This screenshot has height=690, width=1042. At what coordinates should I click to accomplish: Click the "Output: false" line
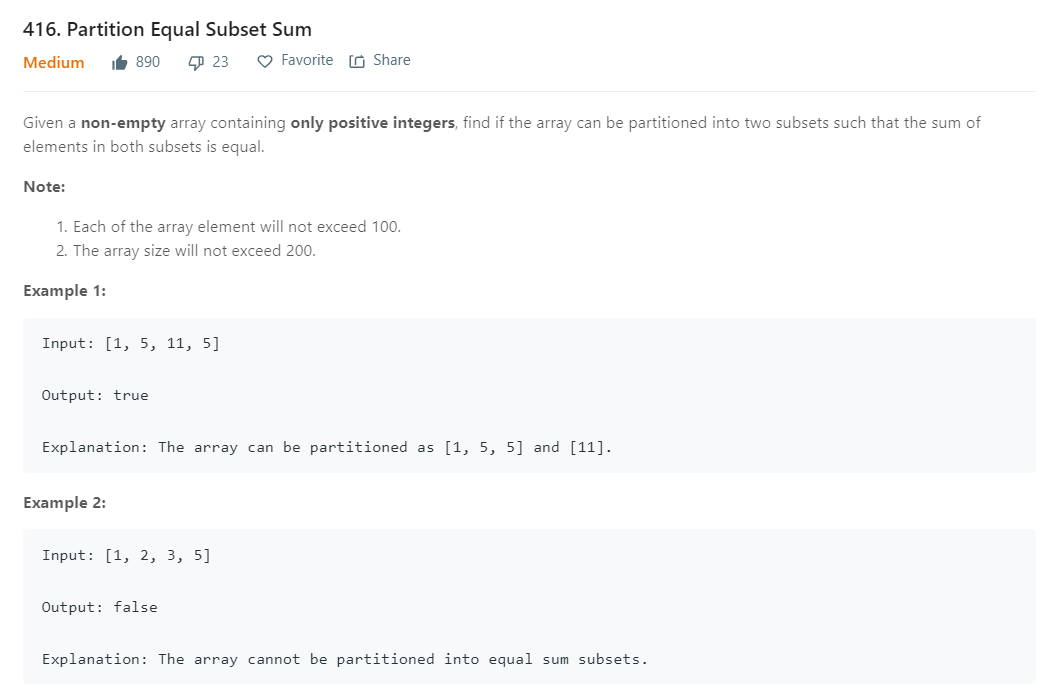coord(99,607)
